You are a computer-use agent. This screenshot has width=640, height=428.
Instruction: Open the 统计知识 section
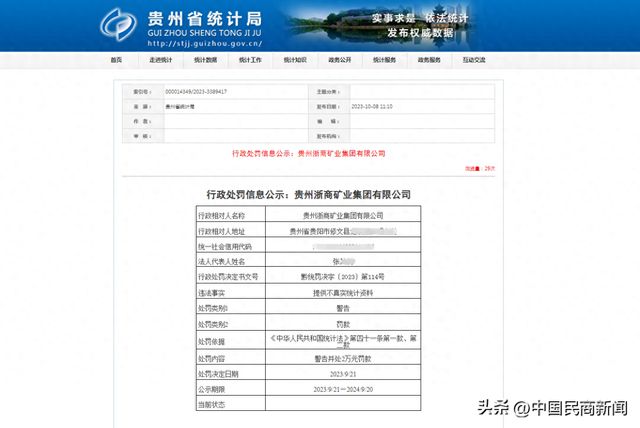tap(295, 60)
